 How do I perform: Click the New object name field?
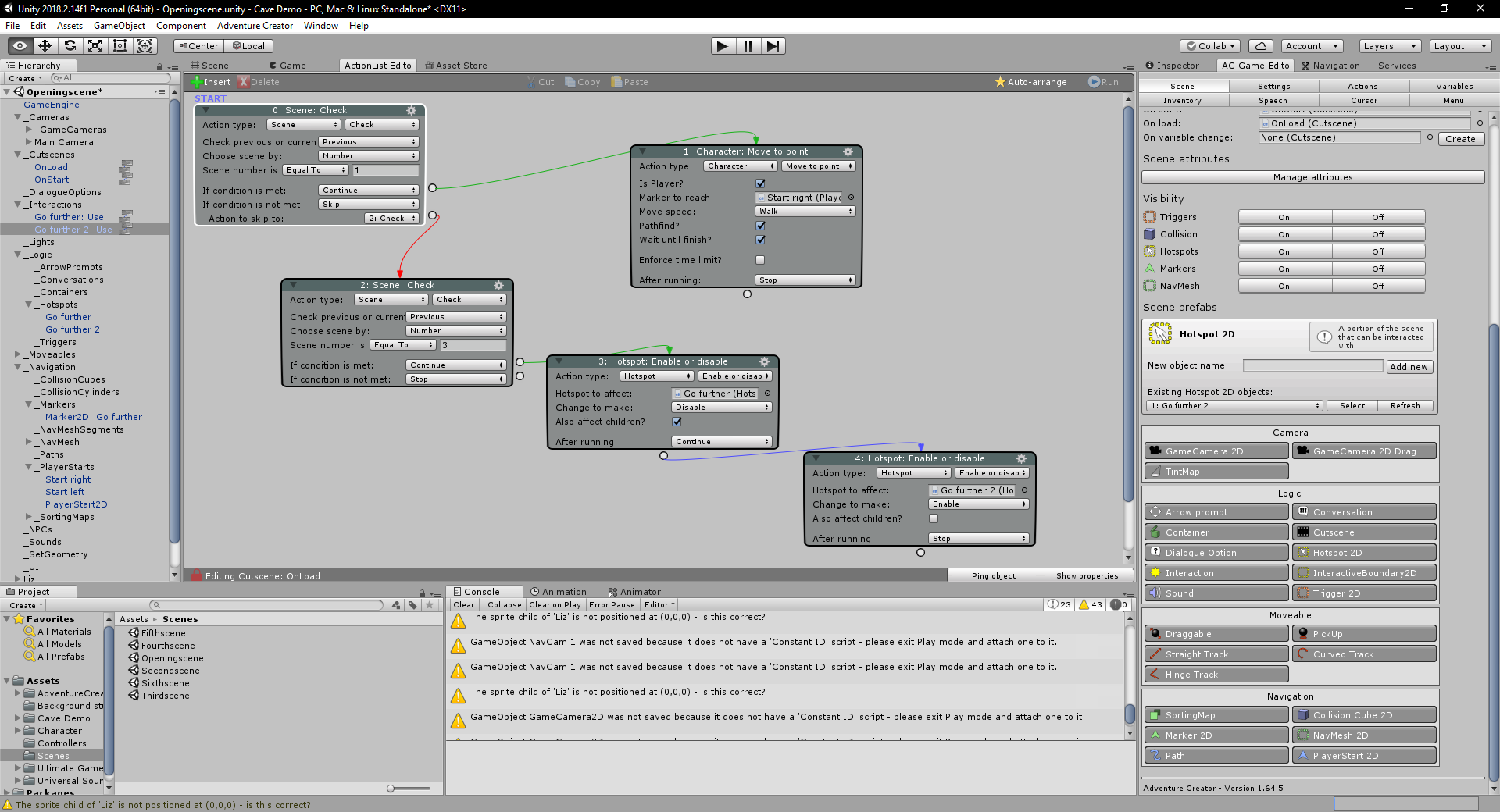(x=1312, y=366)
